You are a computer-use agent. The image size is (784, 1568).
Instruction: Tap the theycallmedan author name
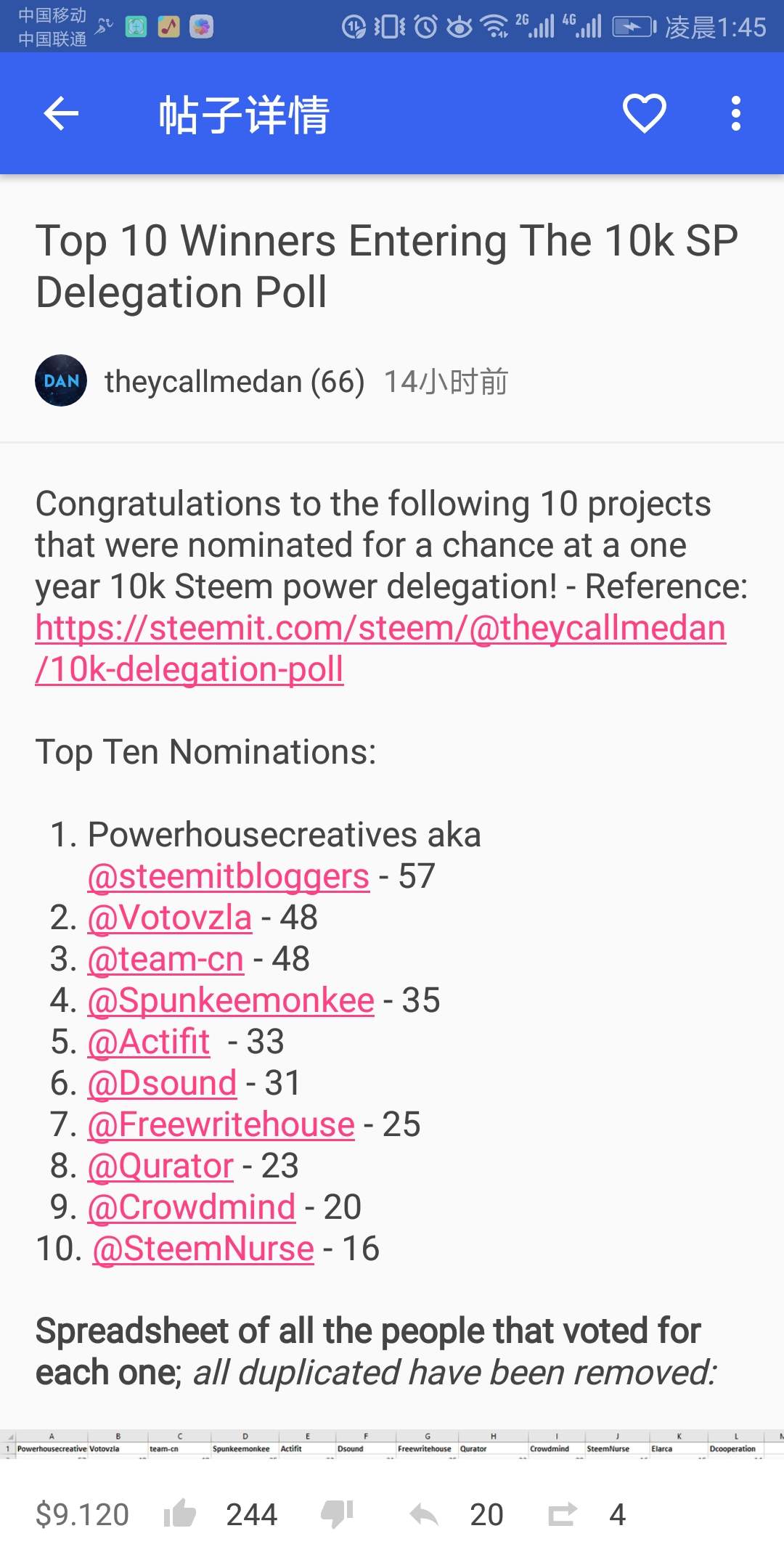[203, 382]
